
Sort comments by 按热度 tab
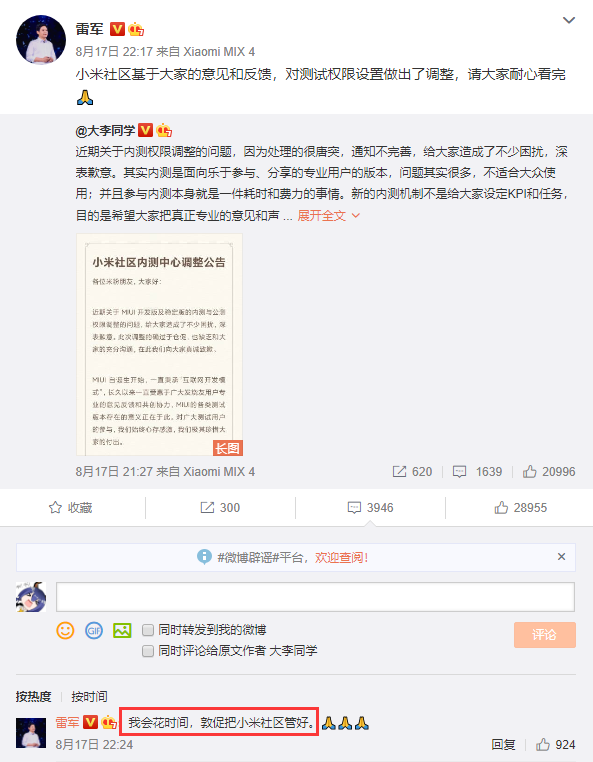pyautogui.click(x=33, y=696)
